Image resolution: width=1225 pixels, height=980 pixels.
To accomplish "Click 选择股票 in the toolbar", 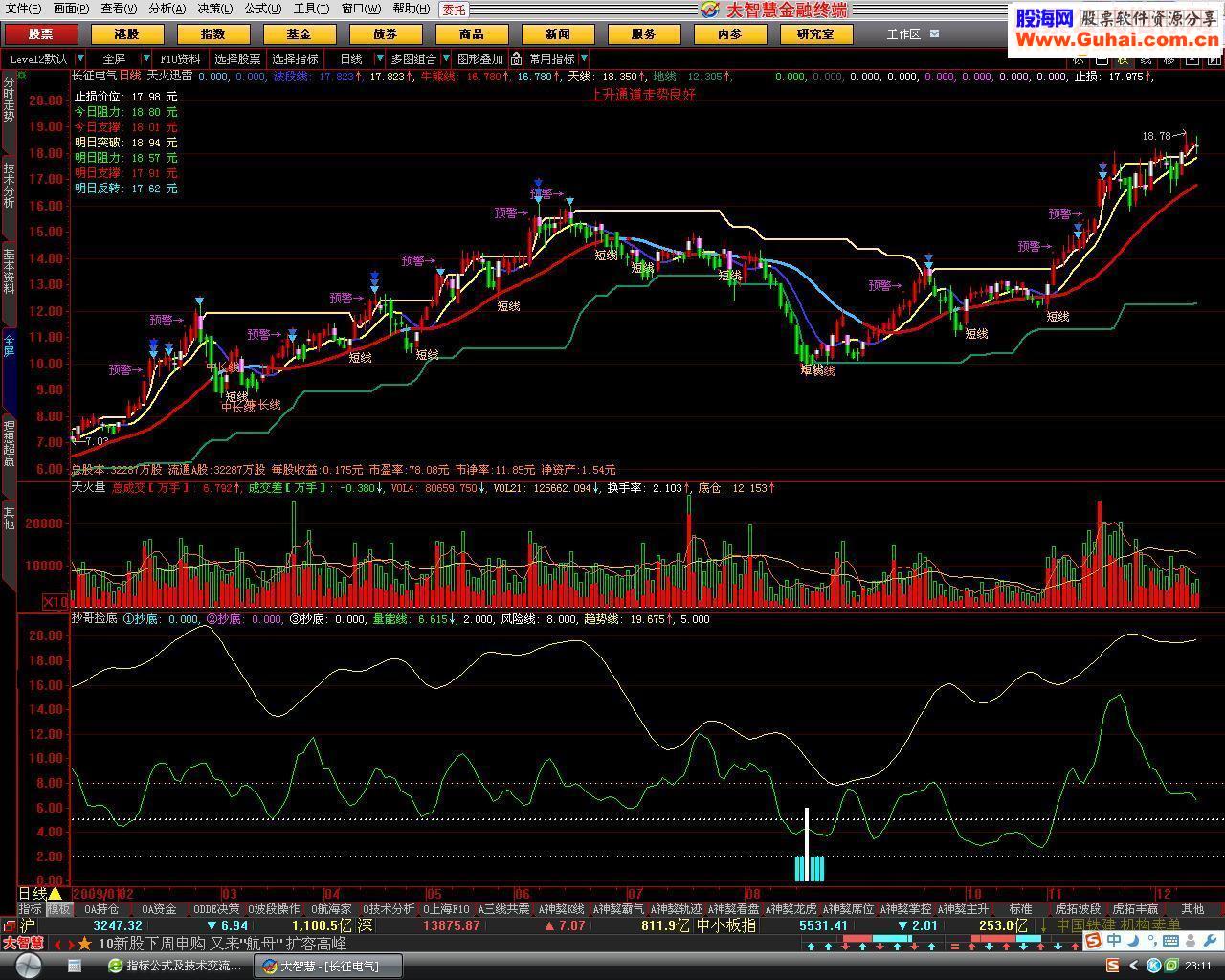I will click(x=237, y=58).
